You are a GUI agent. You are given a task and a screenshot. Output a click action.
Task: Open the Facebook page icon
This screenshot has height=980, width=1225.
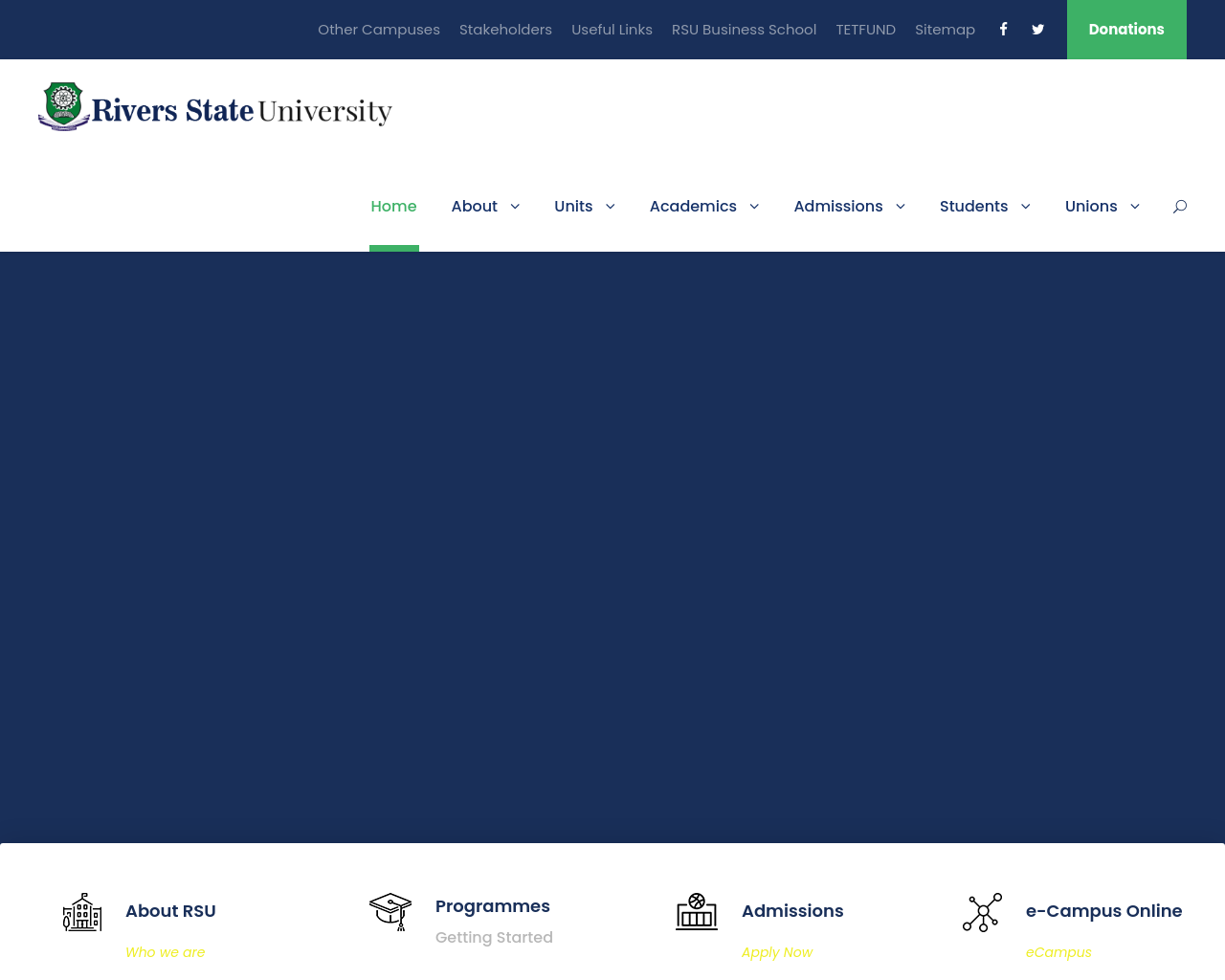coord(1003,29)
